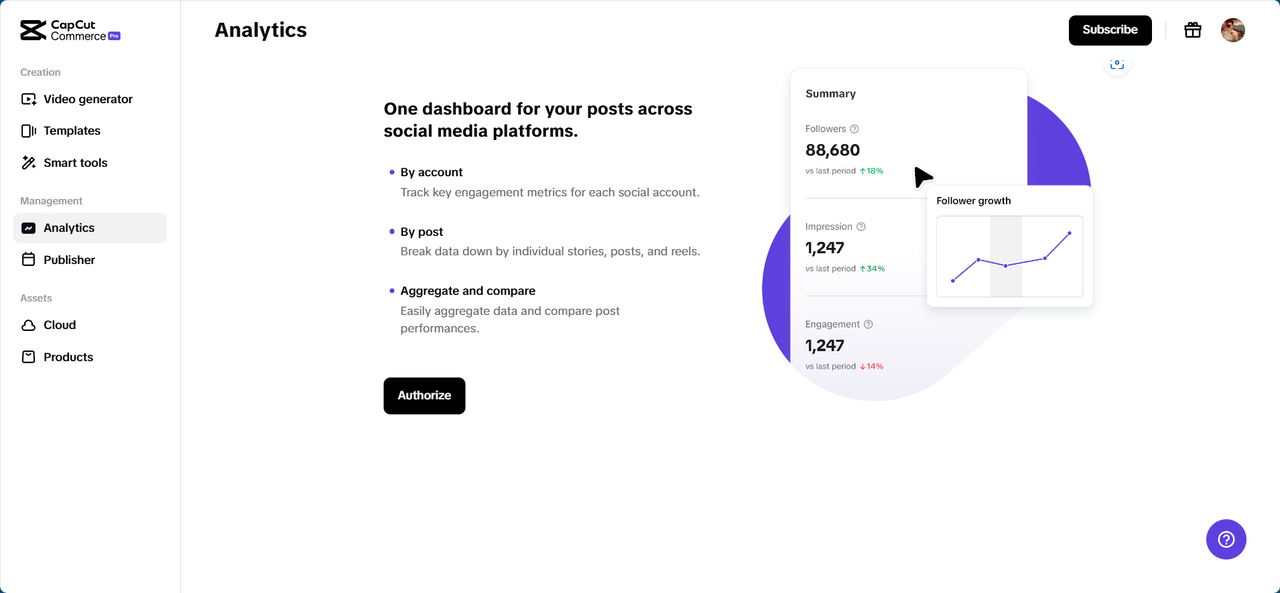The height and width of the screenshot is (593, 1280).
Task: Open the user profile avatar
Action: pos(1233,30)
